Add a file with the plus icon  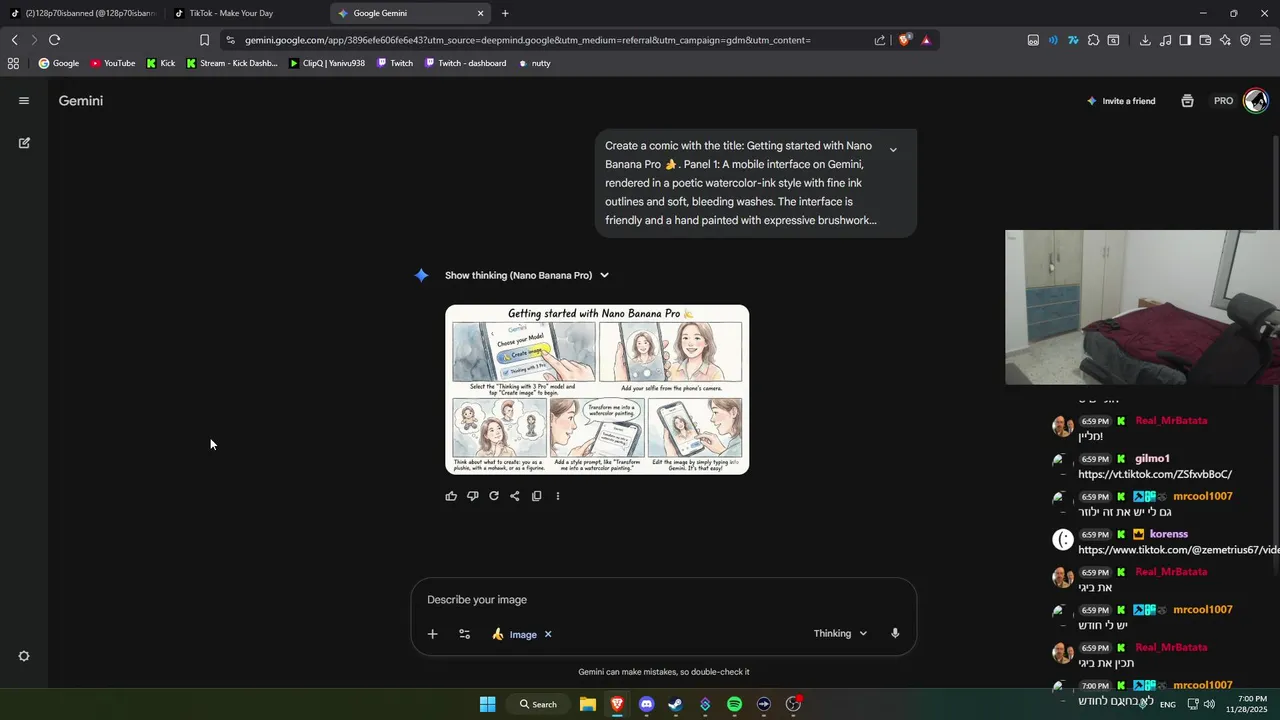point(432,634)
